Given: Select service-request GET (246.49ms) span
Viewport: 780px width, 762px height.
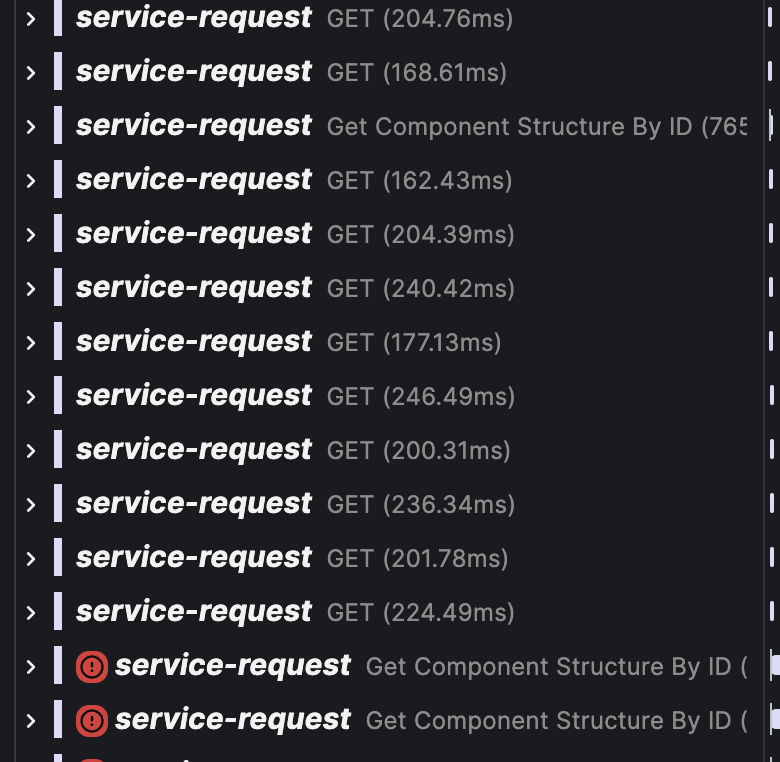Looking at the screenshot, I should (194, 396).
